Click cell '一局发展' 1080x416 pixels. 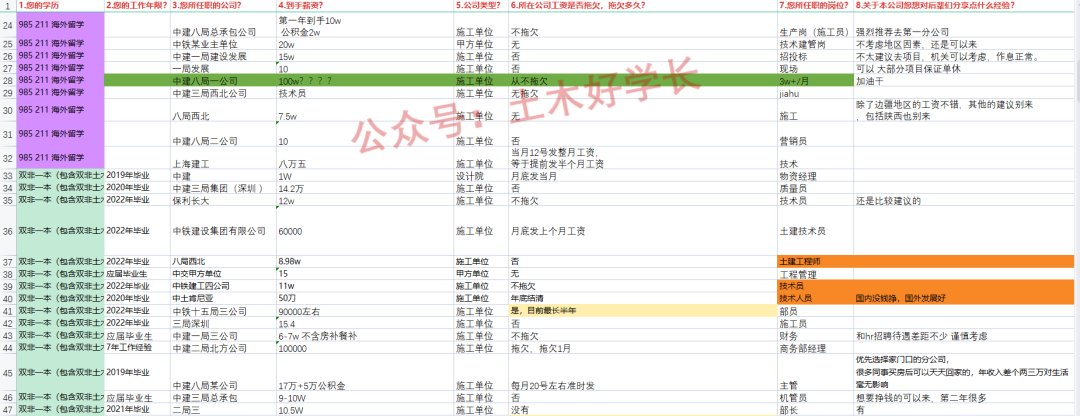(223, 69)
